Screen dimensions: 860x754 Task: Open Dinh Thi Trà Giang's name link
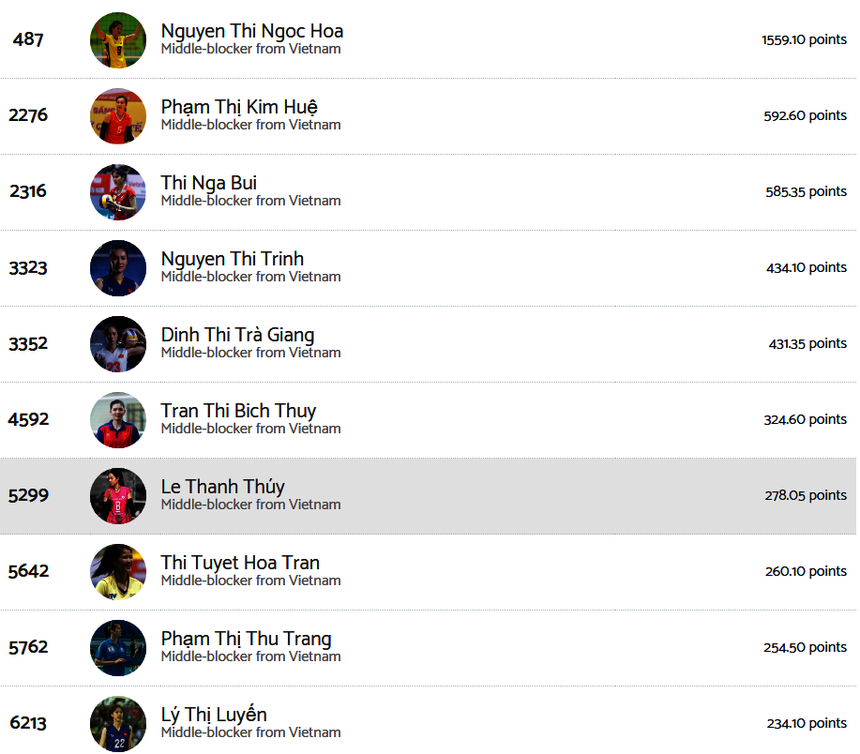[237, 335]
